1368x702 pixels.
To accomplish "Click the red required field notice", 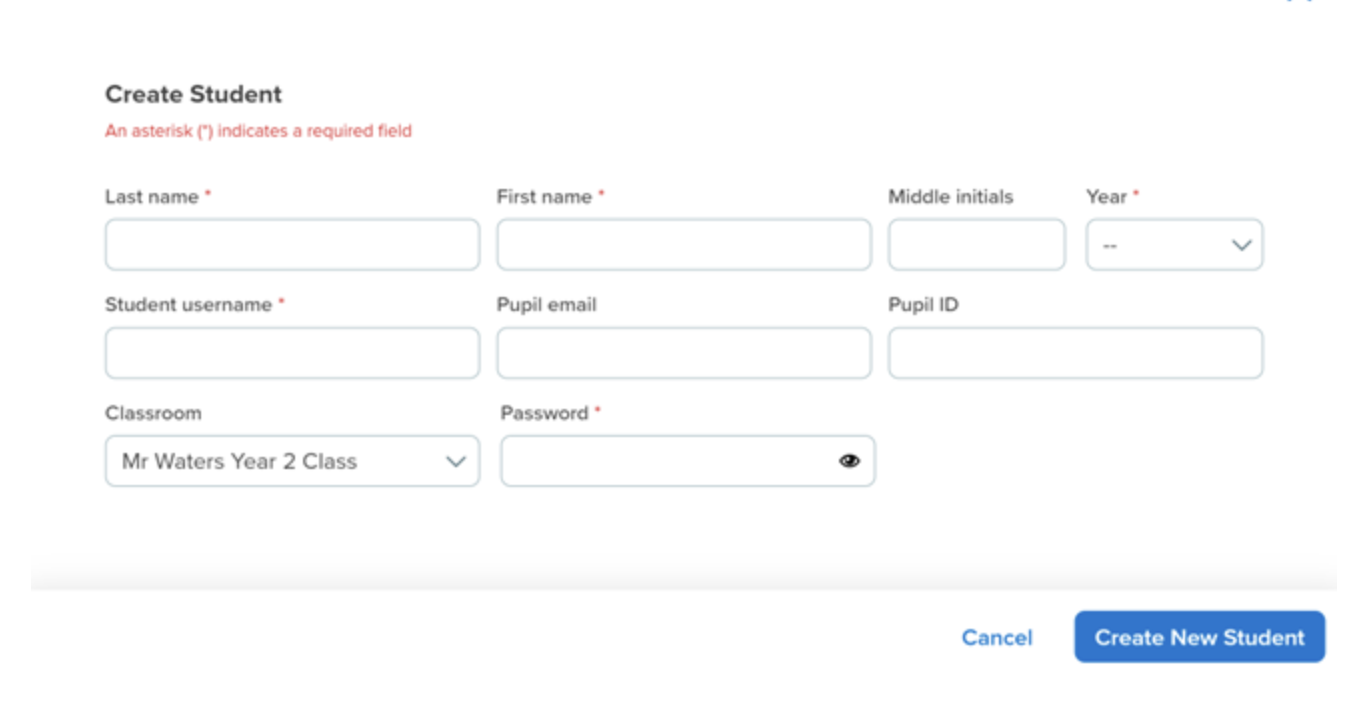I will click(258, 131).
